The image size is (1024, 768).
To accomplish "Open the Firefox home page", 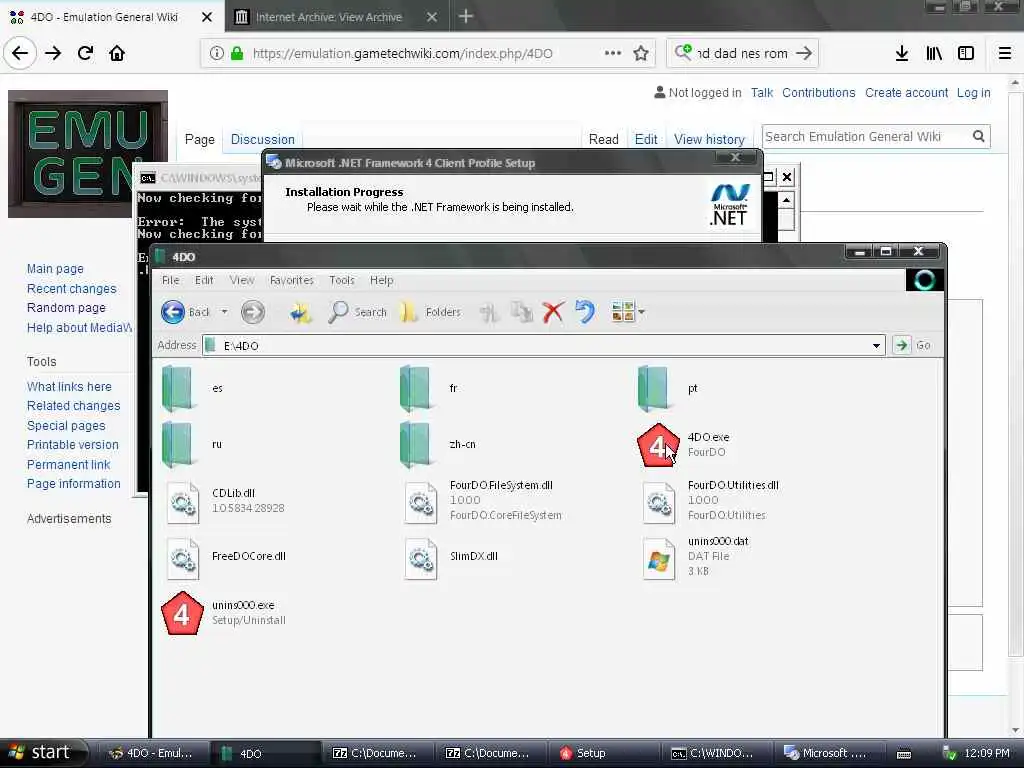I will click(117, 54).
